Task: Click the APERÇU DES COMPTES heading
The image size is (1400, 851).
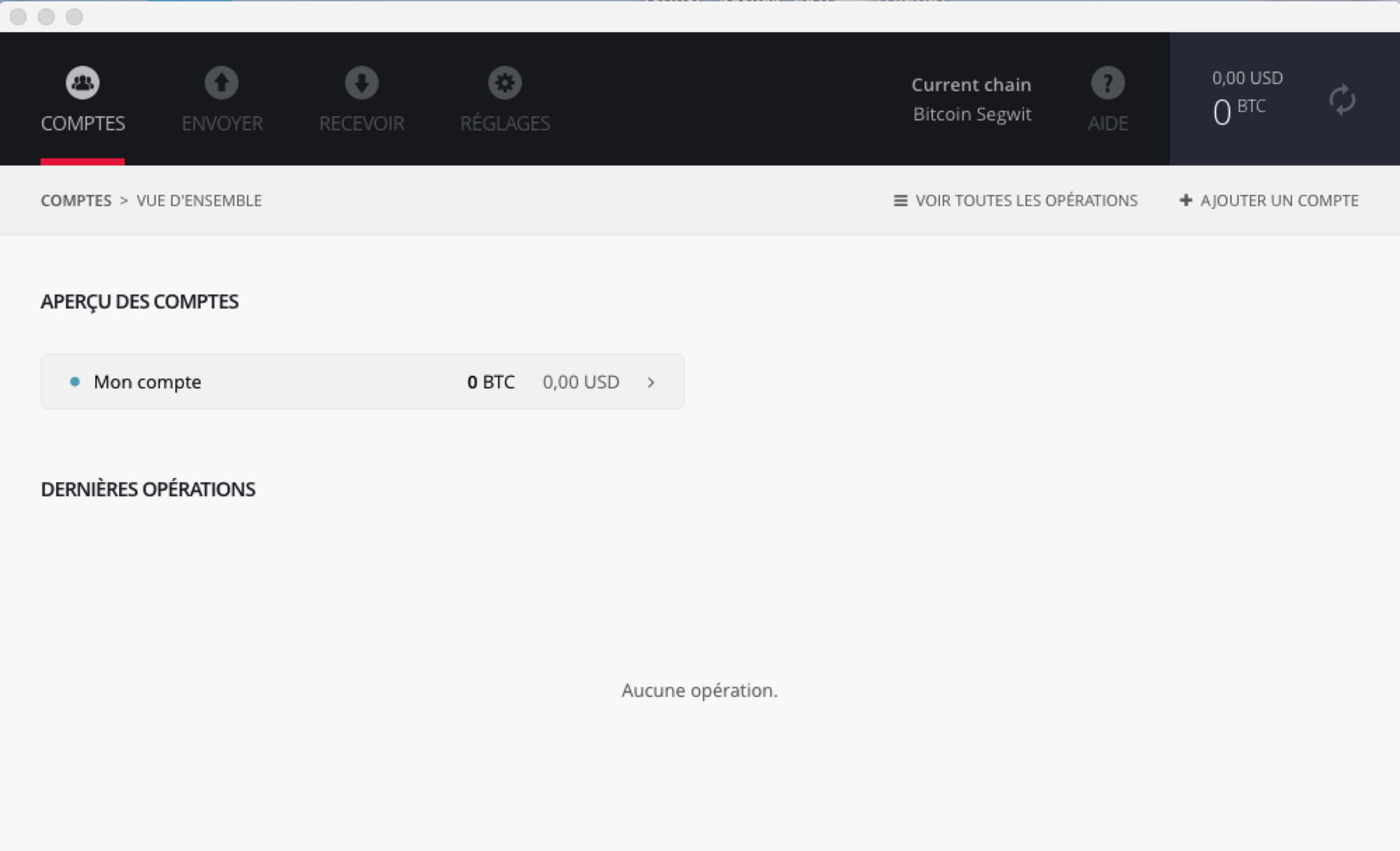Action: 139,302
